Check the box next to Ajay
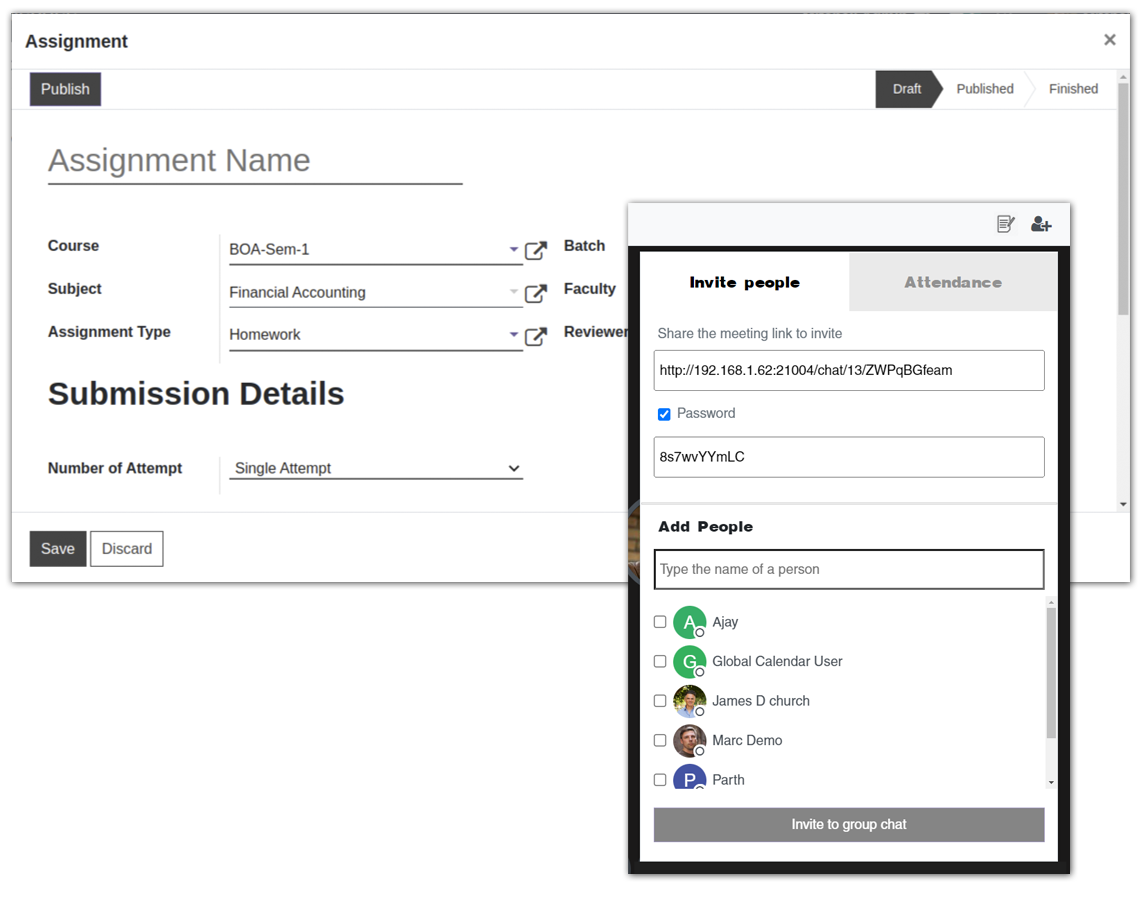Screen dimensions: 1140x900 [660, 621]
